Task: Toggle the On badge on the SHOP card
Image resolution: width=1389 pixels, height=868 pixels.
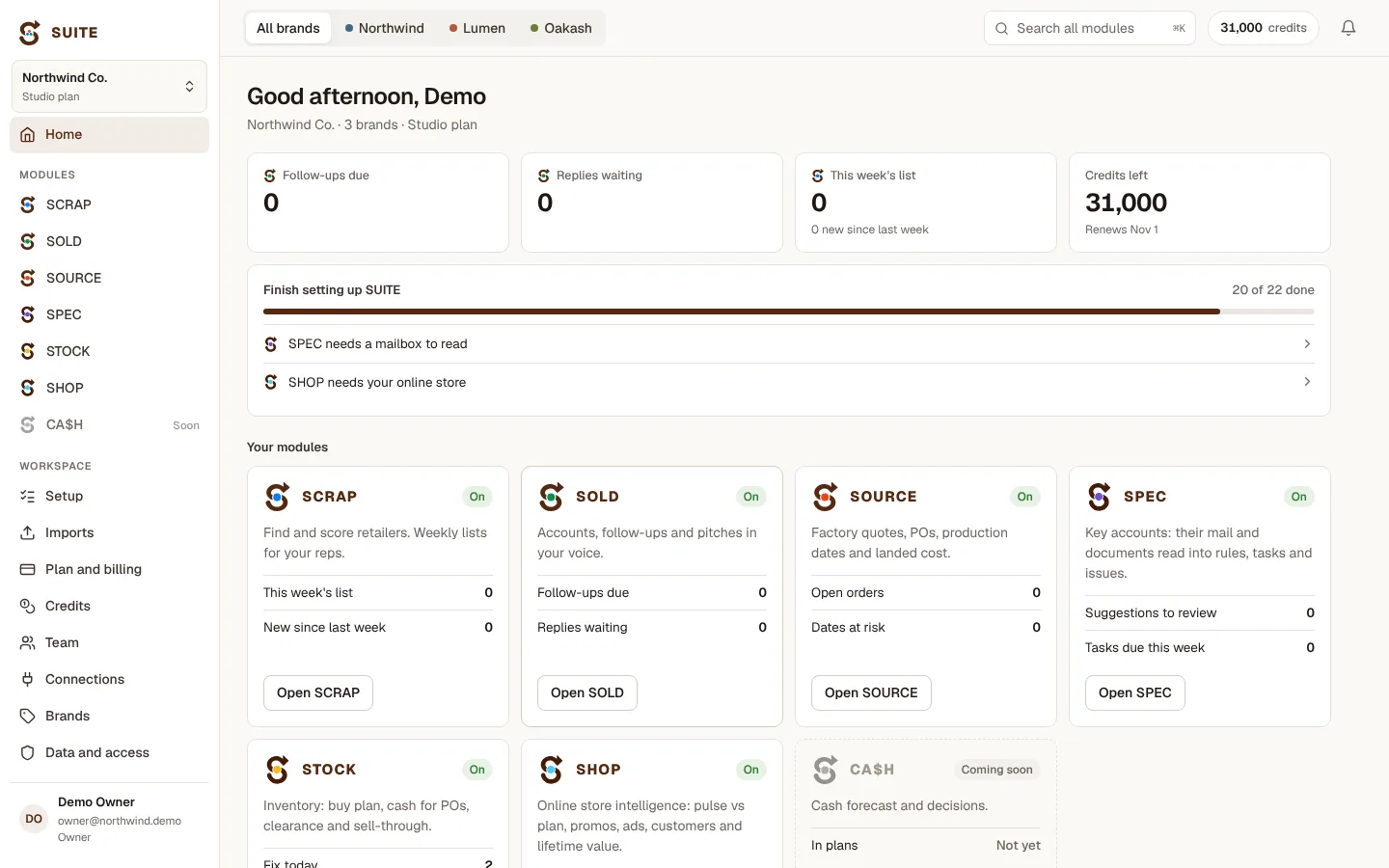Action: 751,770
